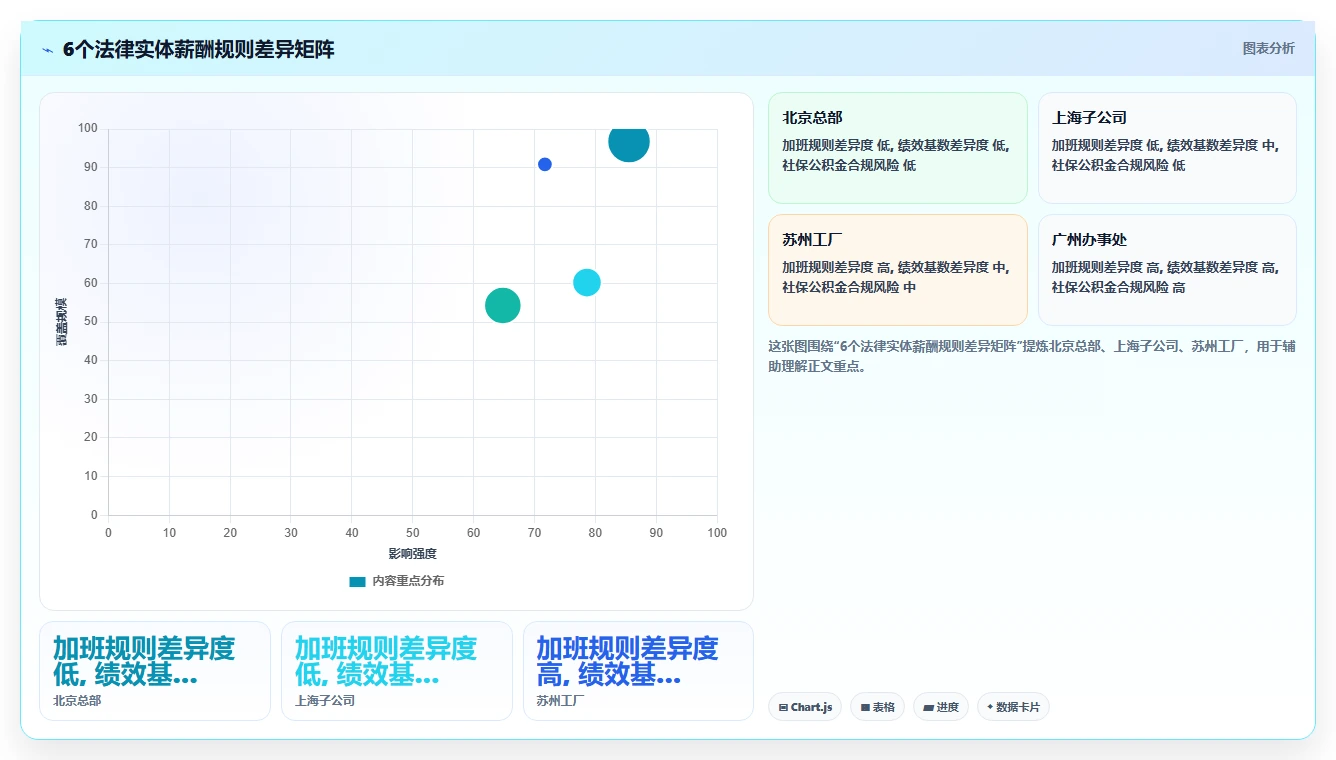Click the 图表分析 label in header
This screenshot has height=760, width=1336.
(x=1268, y=48)
